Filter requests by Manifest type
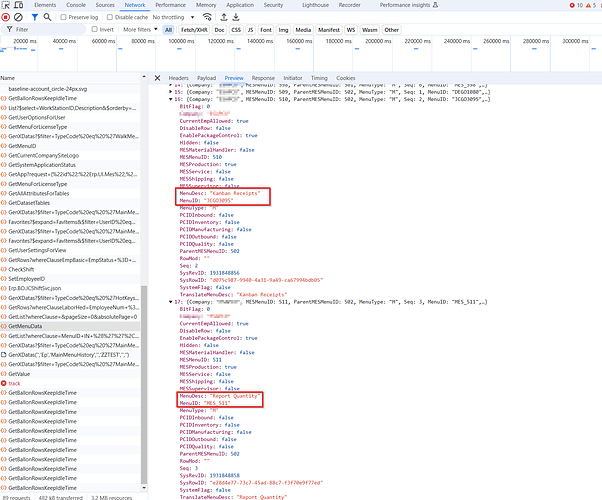 coord(329,30)
